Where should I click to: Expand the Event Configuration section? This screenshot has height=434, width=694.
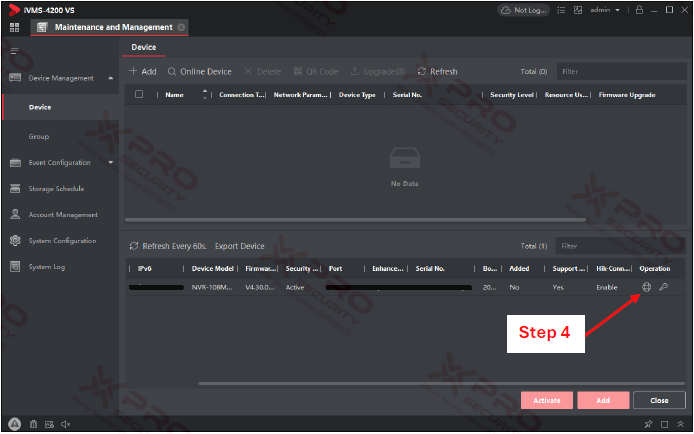click(111, 162)
